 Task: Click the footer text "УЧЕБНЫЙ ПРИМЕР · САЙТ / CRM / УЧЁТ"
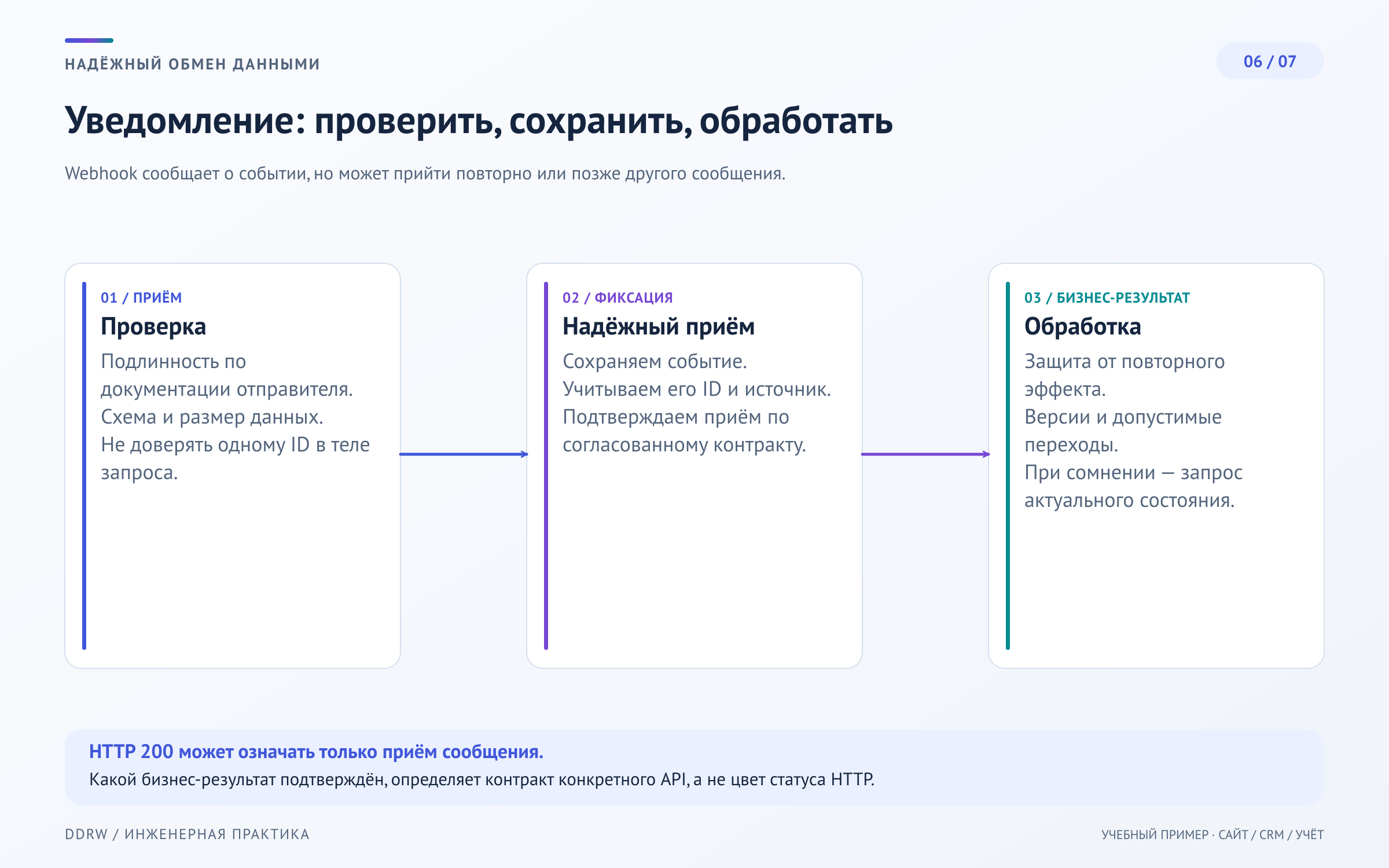[x=1212, y=834]
